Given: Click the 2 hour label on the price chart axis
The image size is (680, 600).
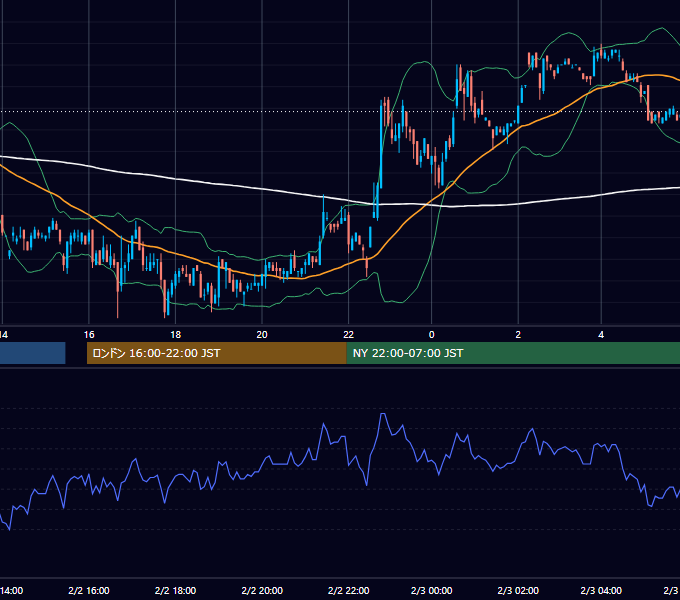Looking at the screenshot, I should tap(518, 335).
